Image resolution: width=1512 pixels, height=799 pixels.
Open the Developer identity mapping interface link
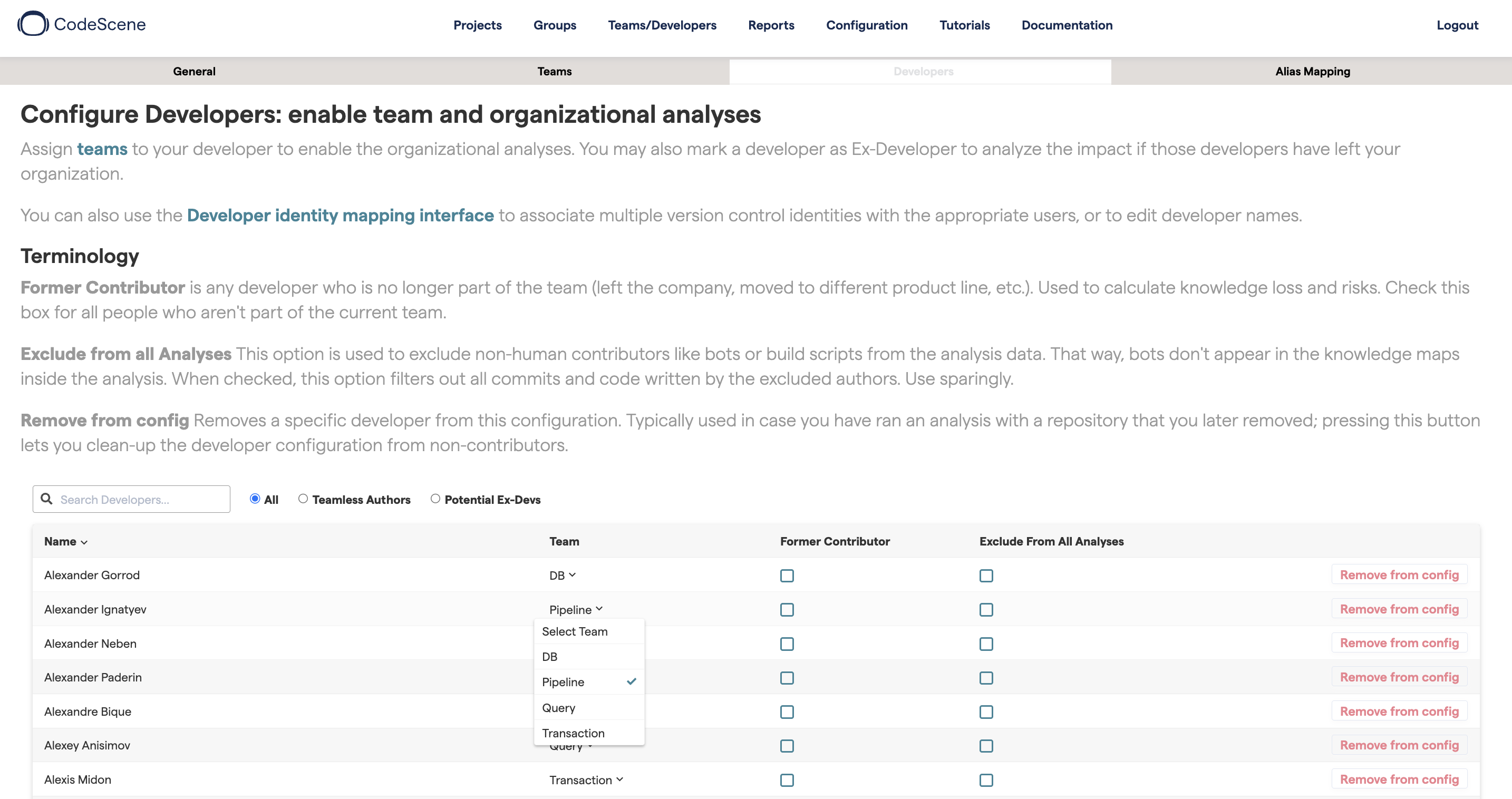click(x=341, y=215)
